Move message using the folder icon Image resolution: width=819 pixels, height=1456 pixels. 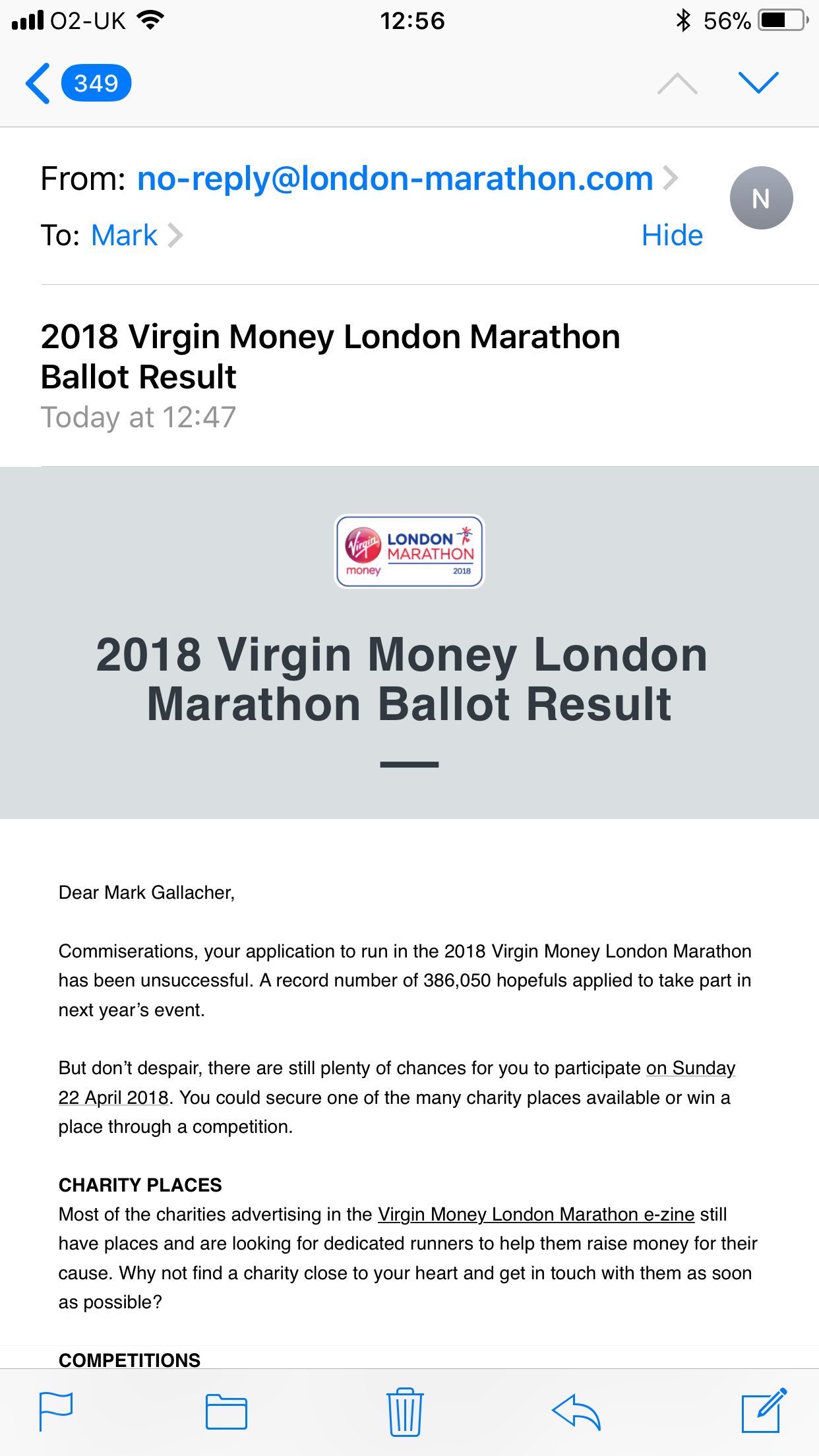pyautogui.click(x=226, y=1411)
